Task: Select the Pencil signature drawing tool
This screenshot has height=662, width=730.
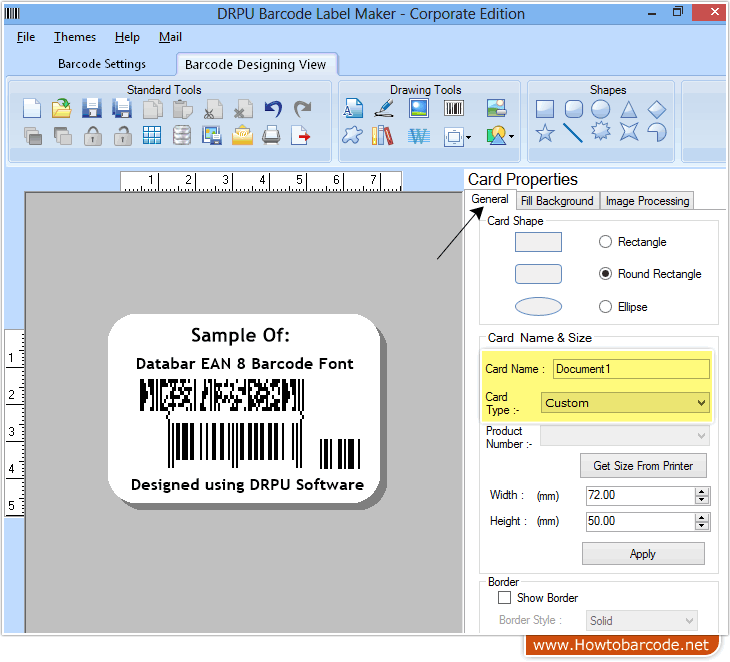Action: 385,109
